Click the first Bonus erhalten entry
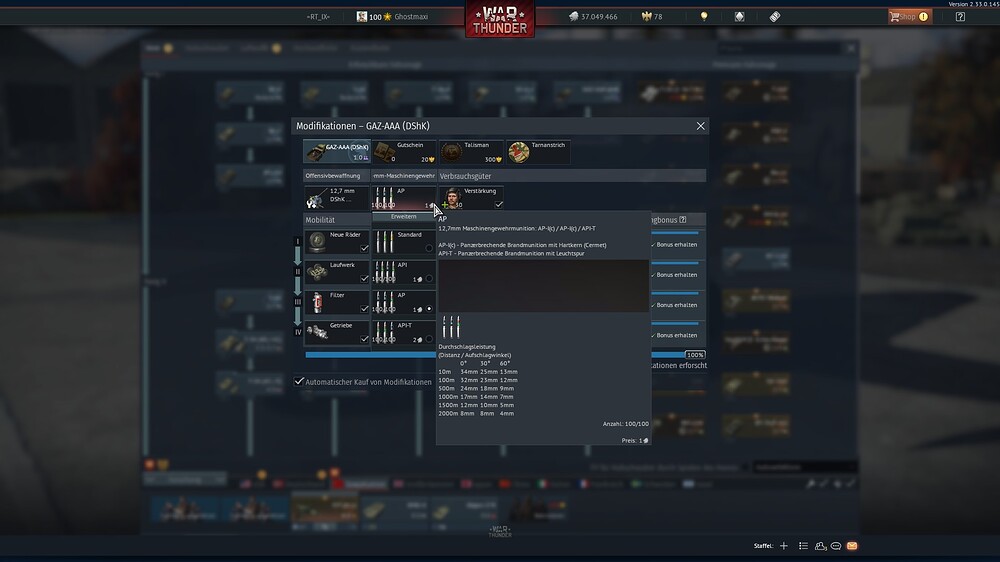 [x=676, y=245]
